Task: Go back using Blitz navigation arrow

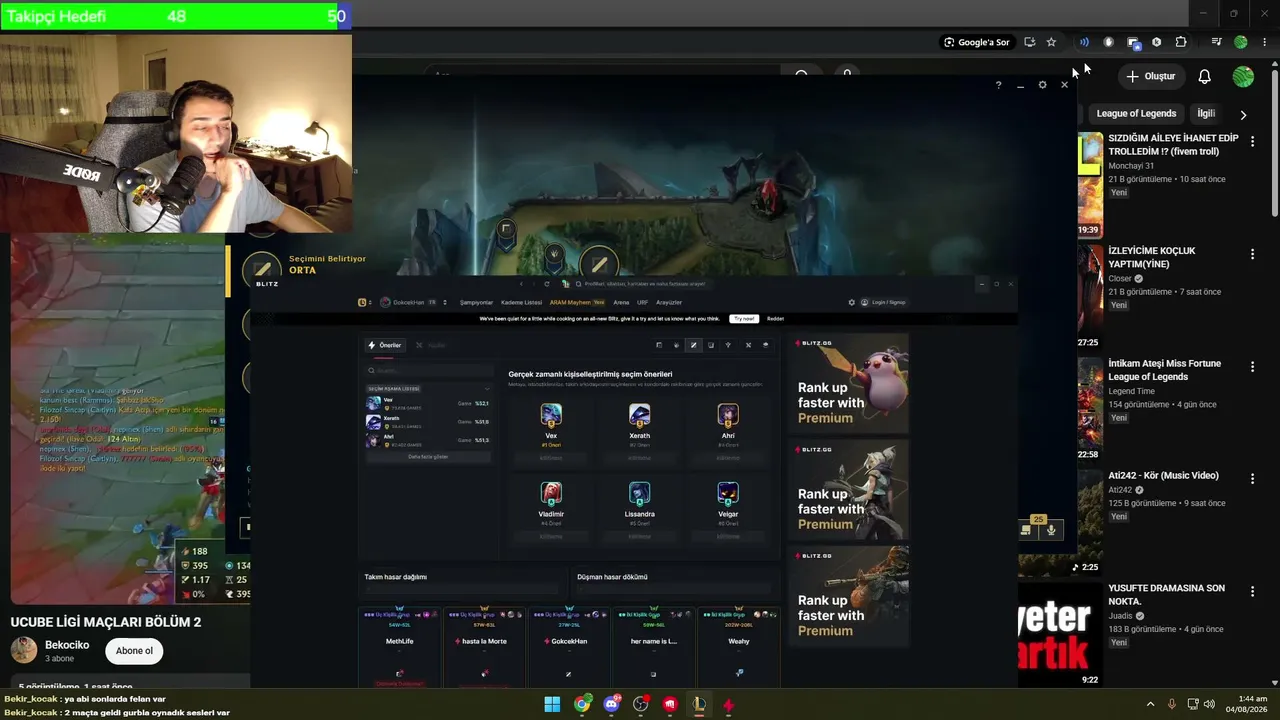Action: (521, 284)
